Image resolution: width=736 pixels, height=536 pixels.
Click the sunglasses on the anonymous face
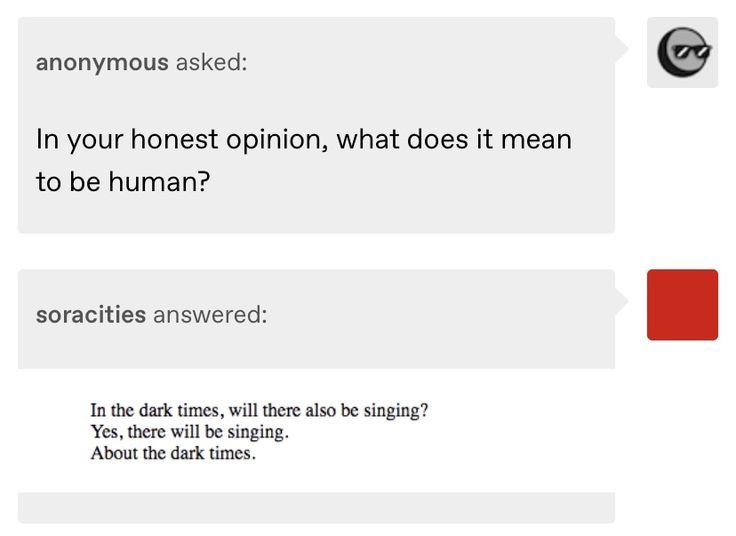[x=692, y=51]
